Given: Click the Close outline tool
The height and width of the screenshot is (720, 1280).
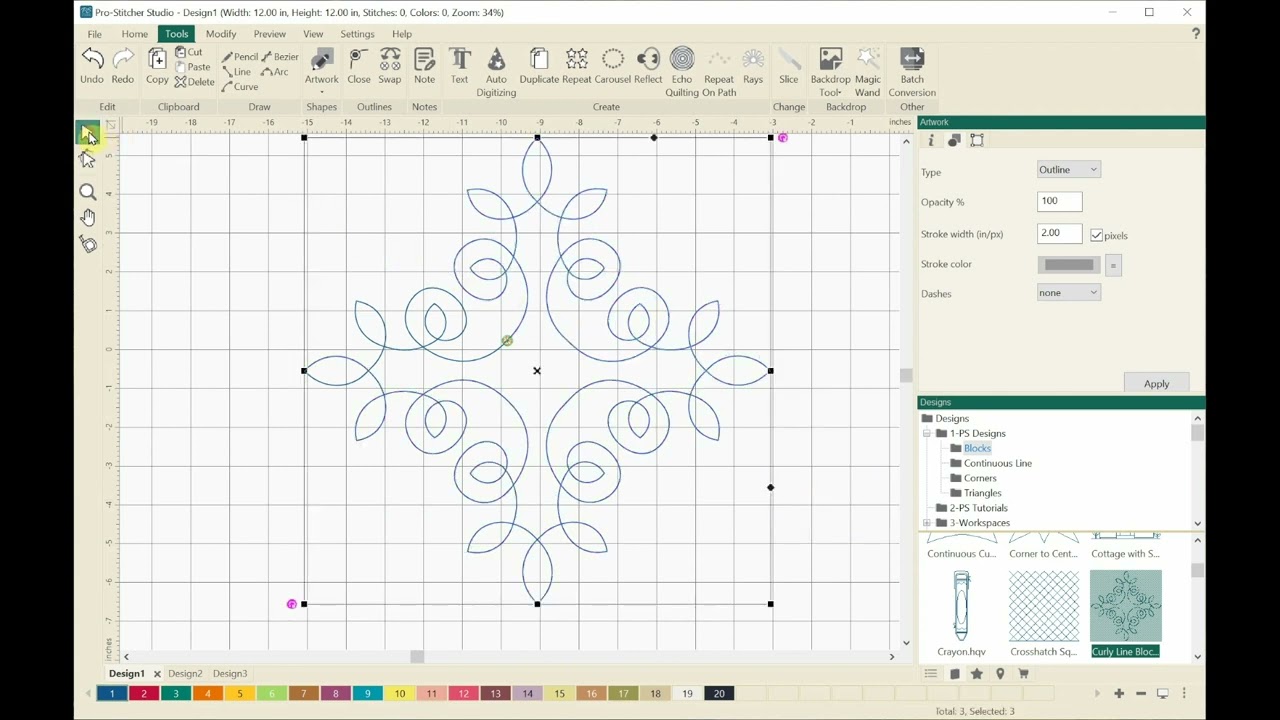Looking at the screenshot, I should point(359,66).
